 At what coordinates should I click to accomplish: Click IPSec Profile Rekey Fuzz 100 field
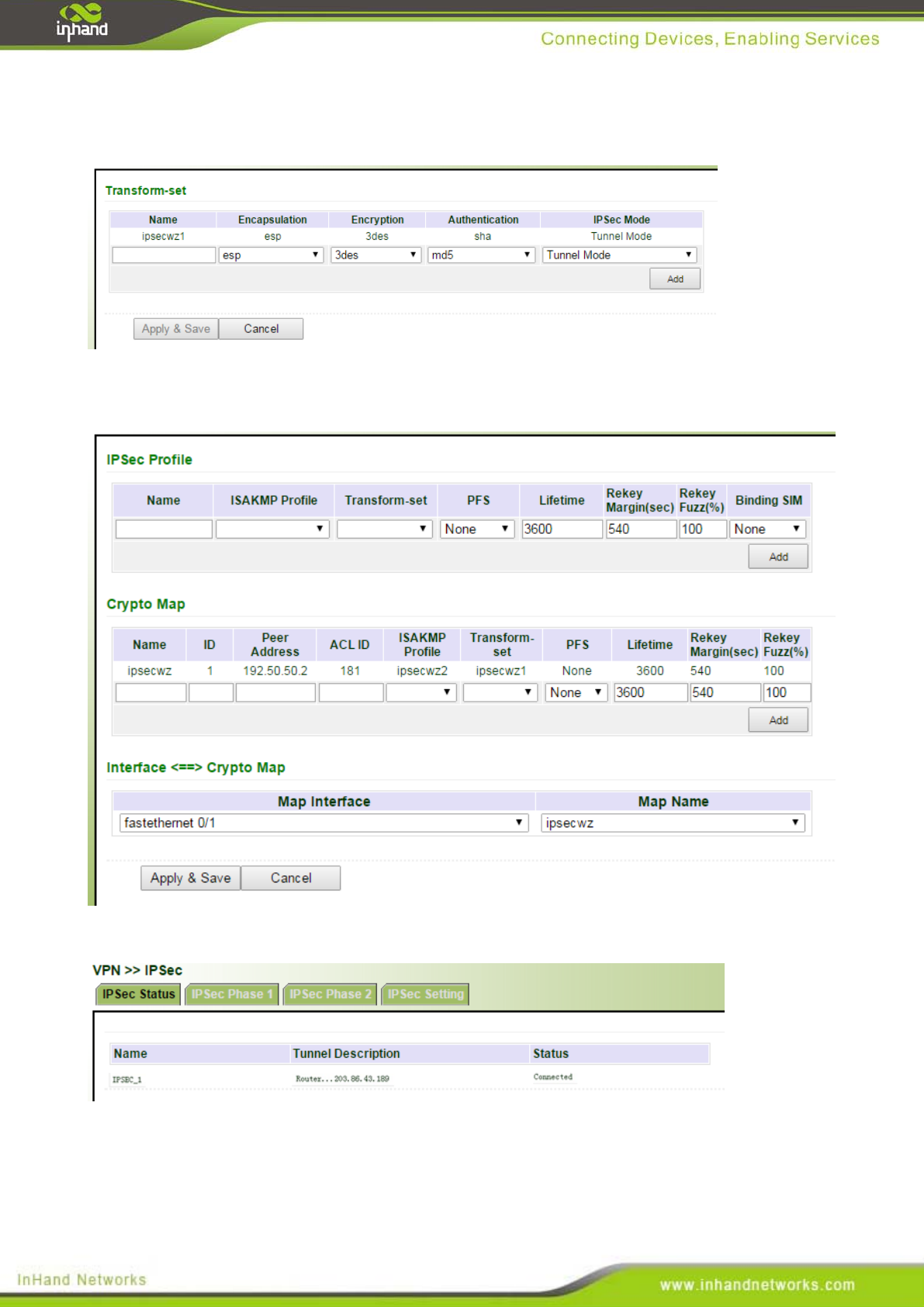click(x=703, y=529)
